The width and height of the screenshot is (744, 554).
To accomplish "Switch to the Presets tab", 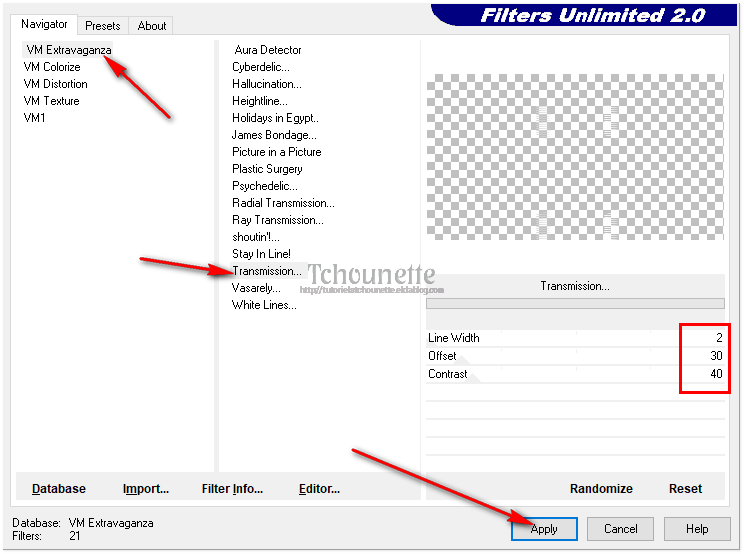I will pyautogui.click(x=102, y=26).
